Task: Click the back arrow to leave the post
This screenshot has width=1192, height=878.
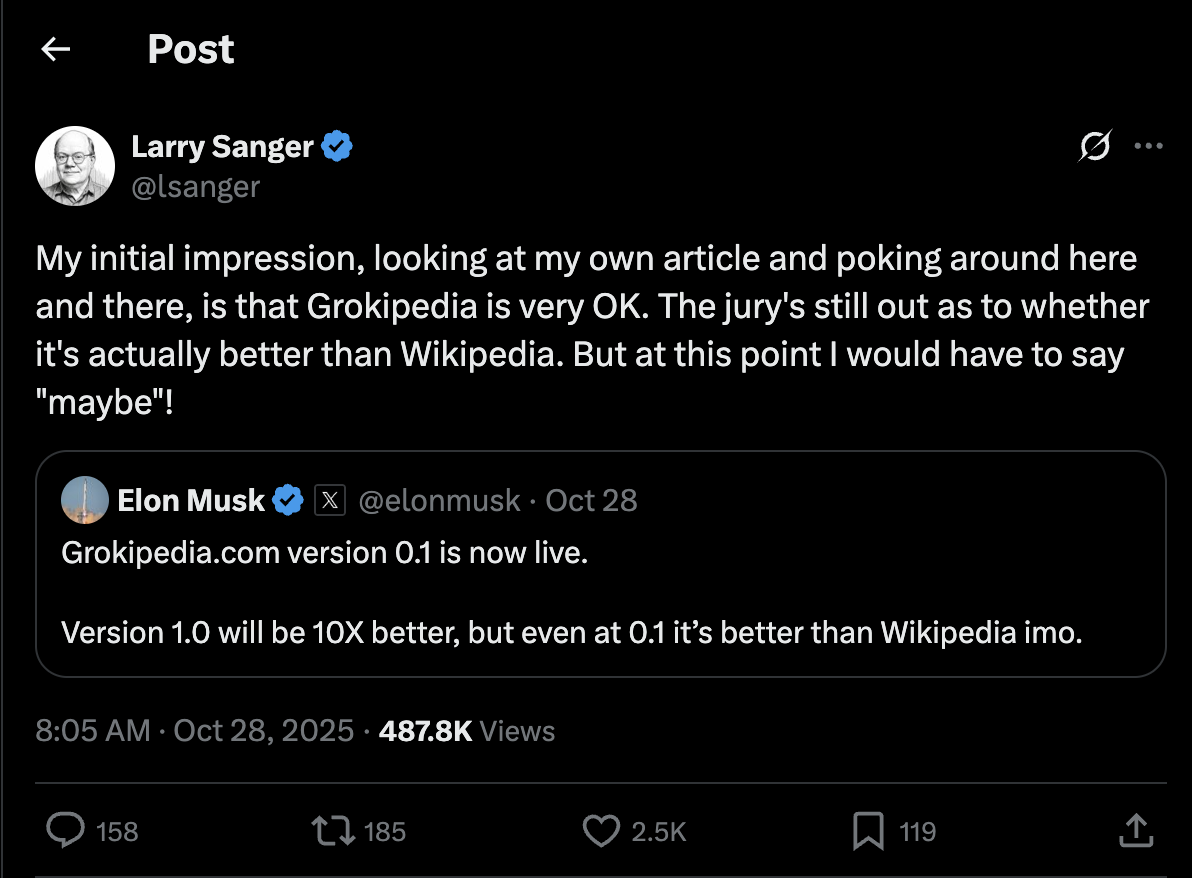Action: (x=55, y=48)
